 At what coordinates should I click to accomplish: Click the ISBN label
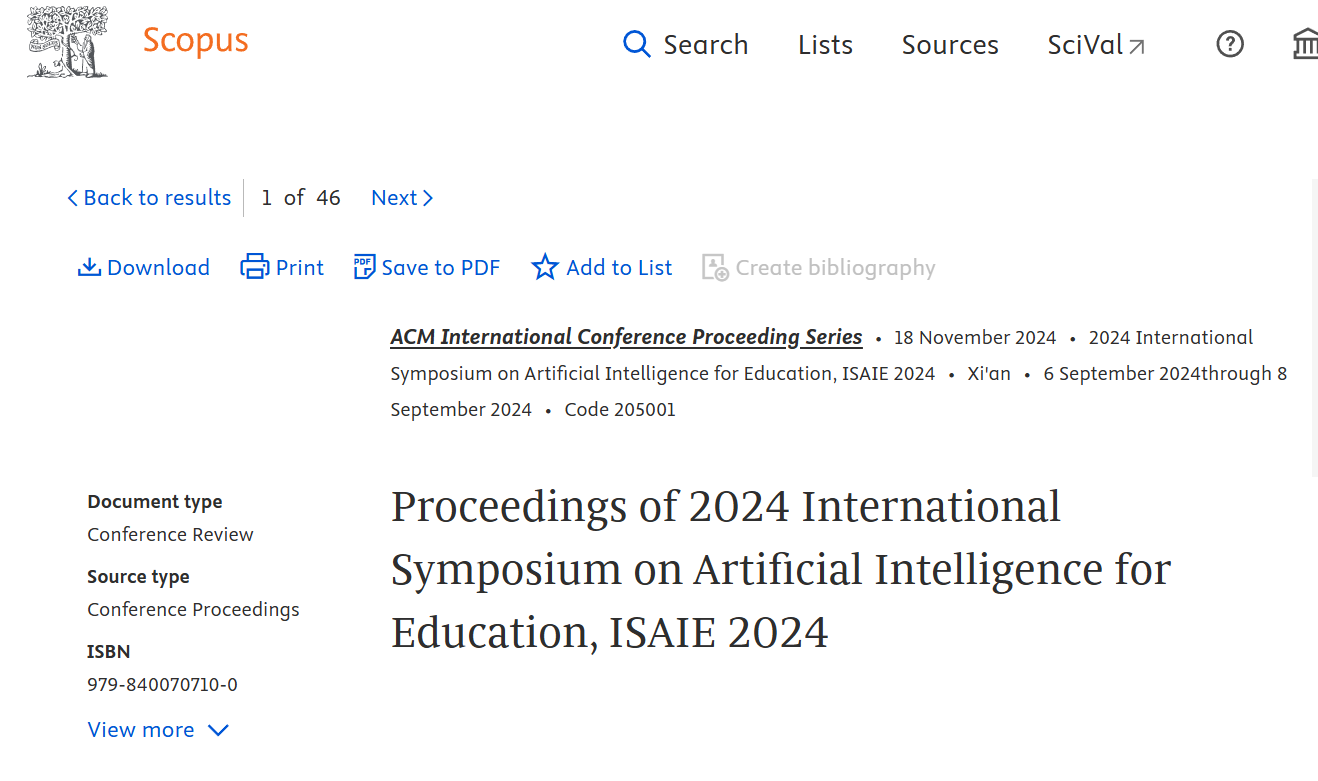(109, 652)
